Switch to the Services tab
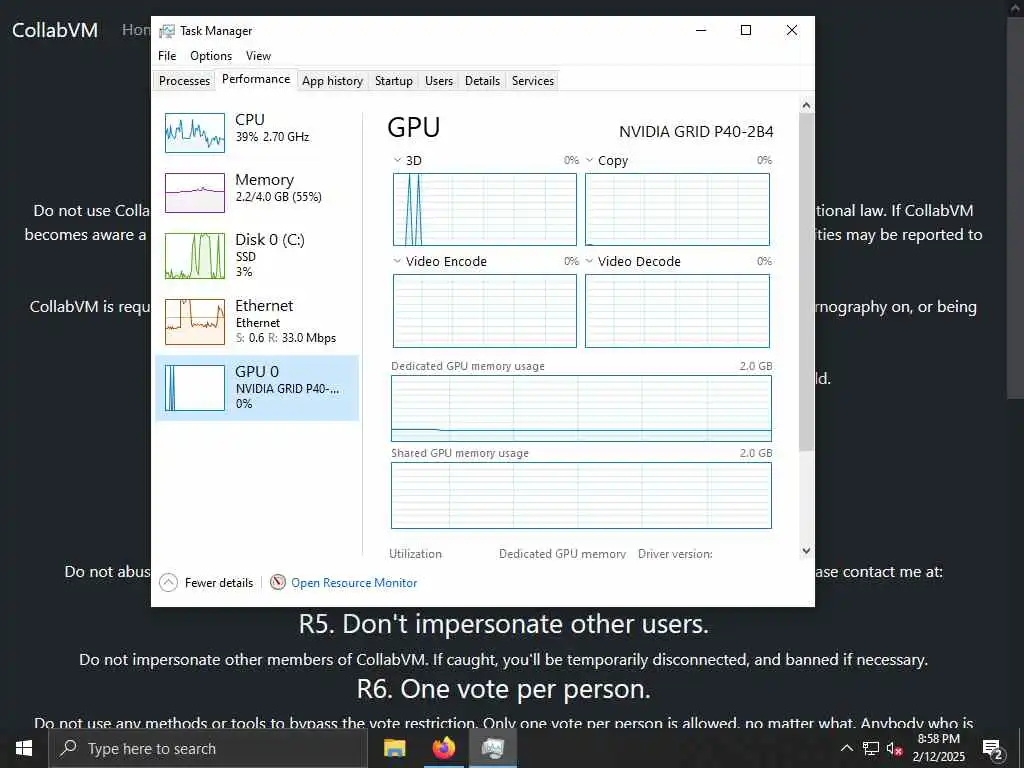Screen dimensions: 1024x768 click(533, 80)
